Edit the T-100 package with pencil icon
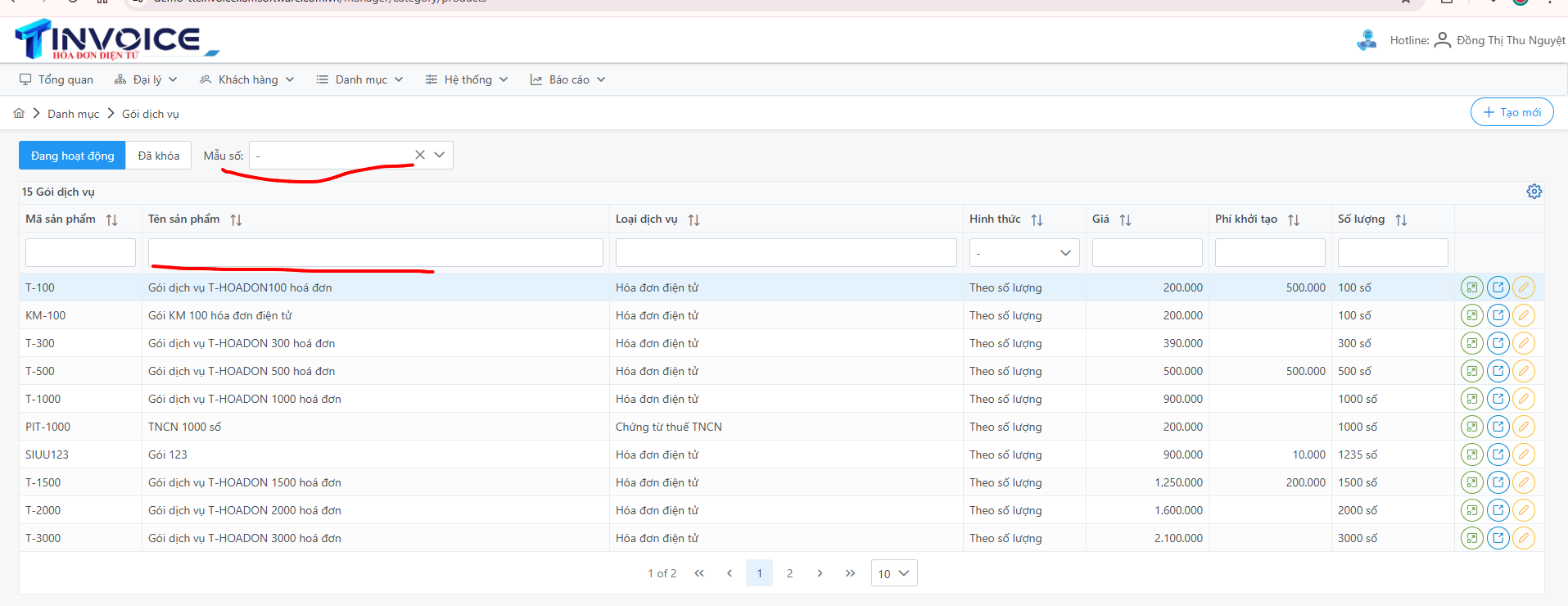This screenshot has width=1568, height=606. (x=1524, y=287)
